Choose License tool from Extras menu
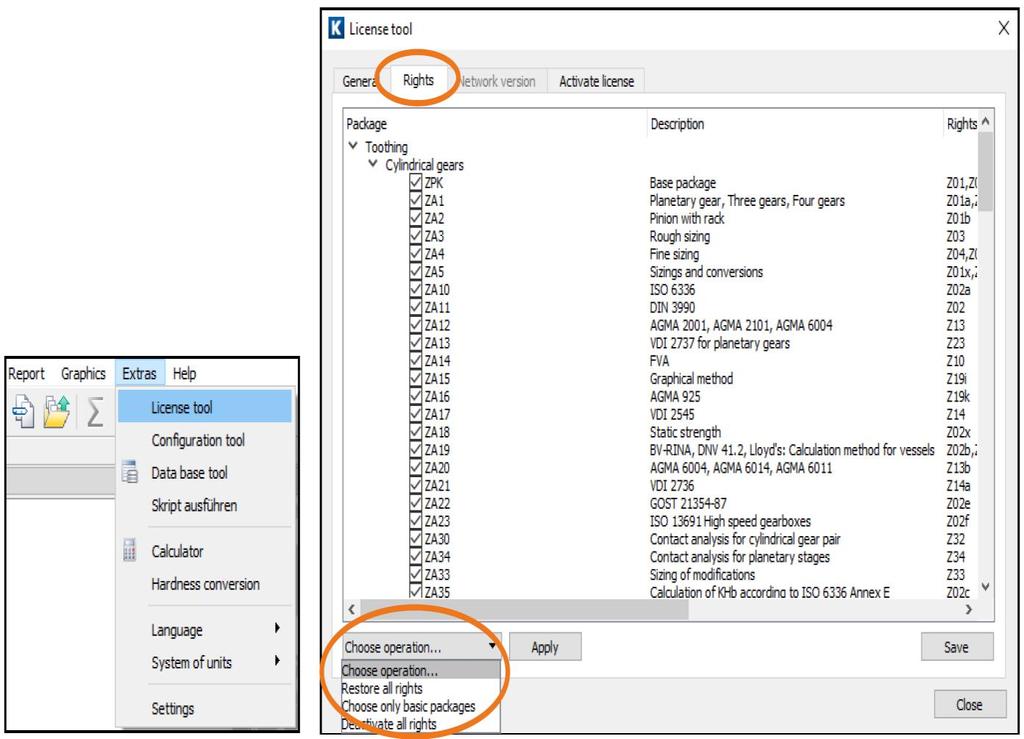The height and width of the screenshot is (739, 1024). 205,407
